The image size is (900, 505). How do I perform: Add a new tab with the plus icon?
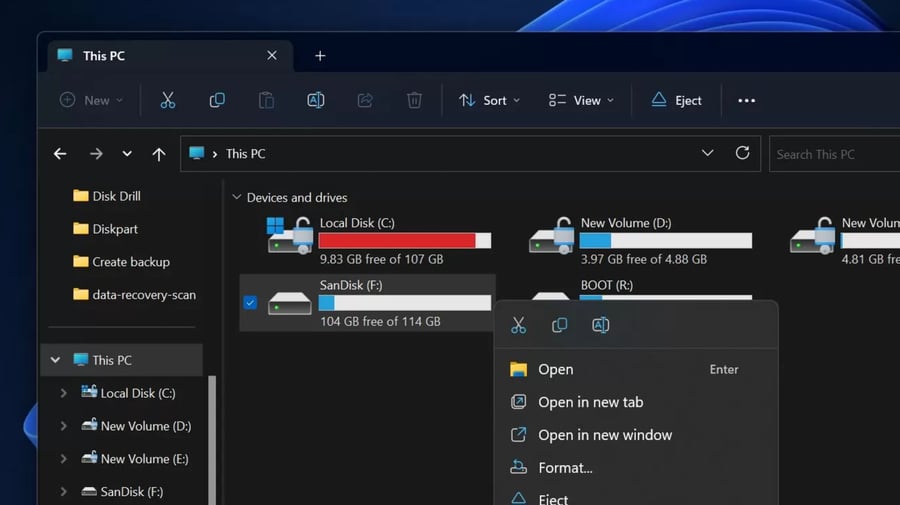click(320, 56)
